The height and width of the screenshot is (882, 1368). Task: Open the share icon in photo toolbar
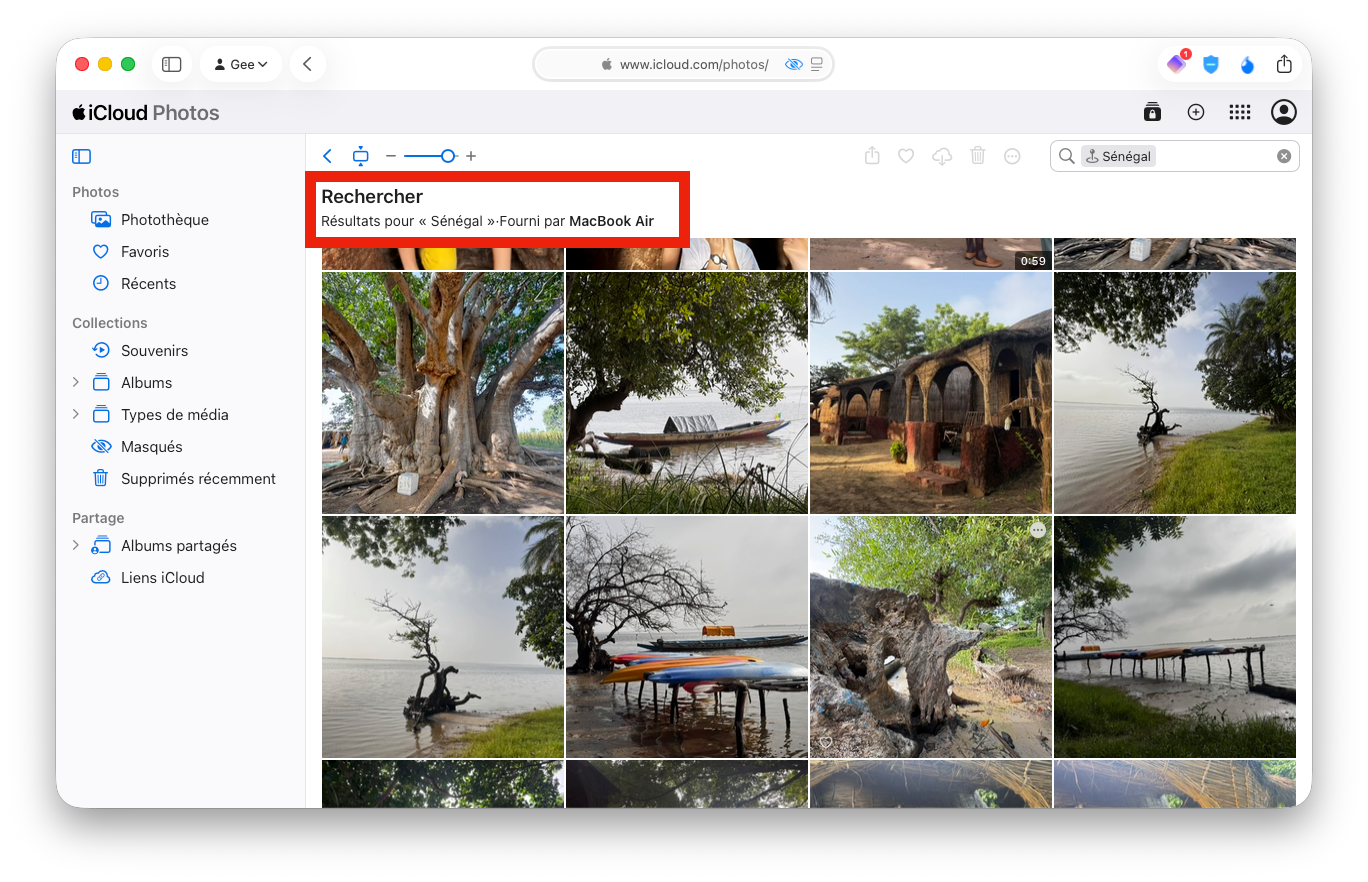click(872, 156)
